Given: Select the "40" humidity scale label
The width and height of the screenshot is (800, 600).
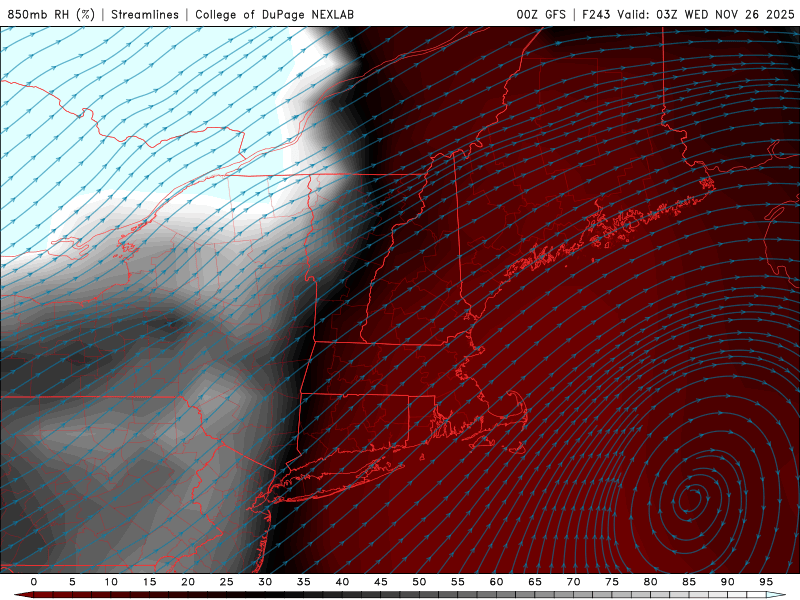Looking at the screenshot, I should (x=342, y=582).
